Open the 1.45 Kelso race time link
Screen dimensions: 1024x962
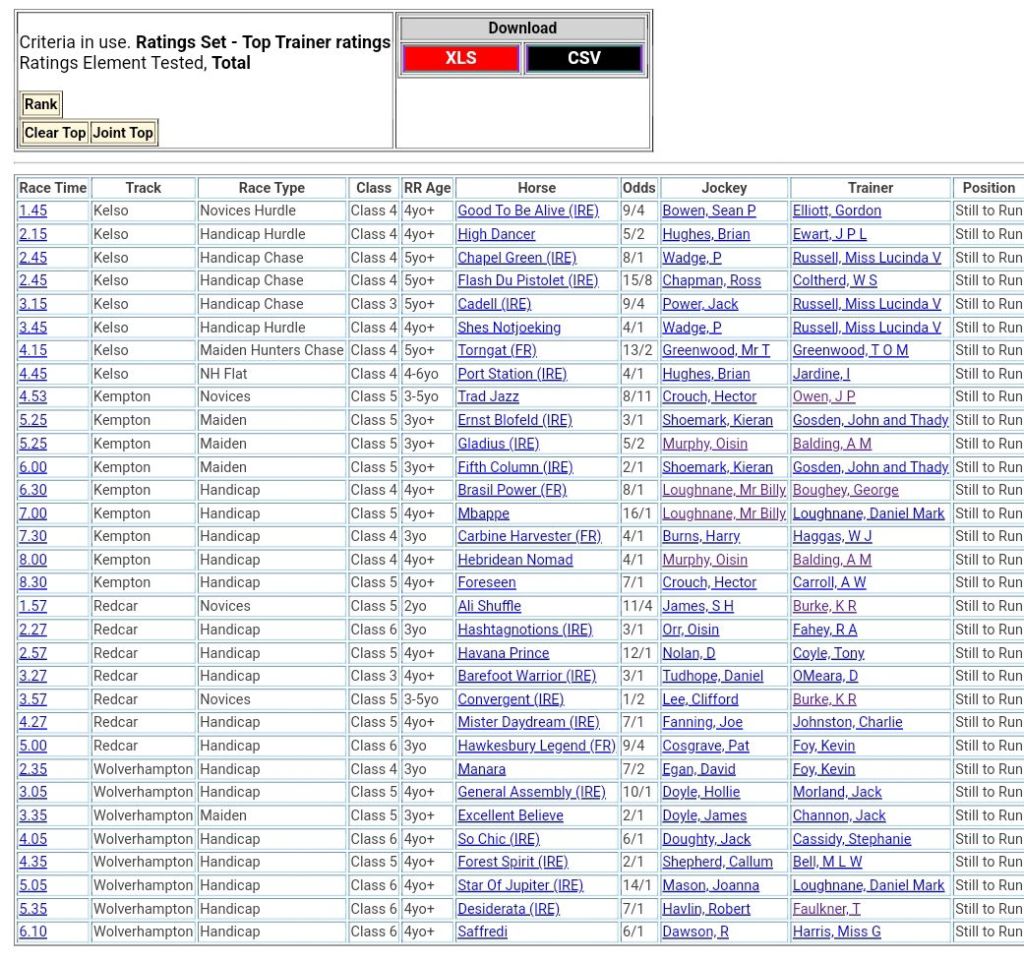pyautogui.click(x=32, y=211)
